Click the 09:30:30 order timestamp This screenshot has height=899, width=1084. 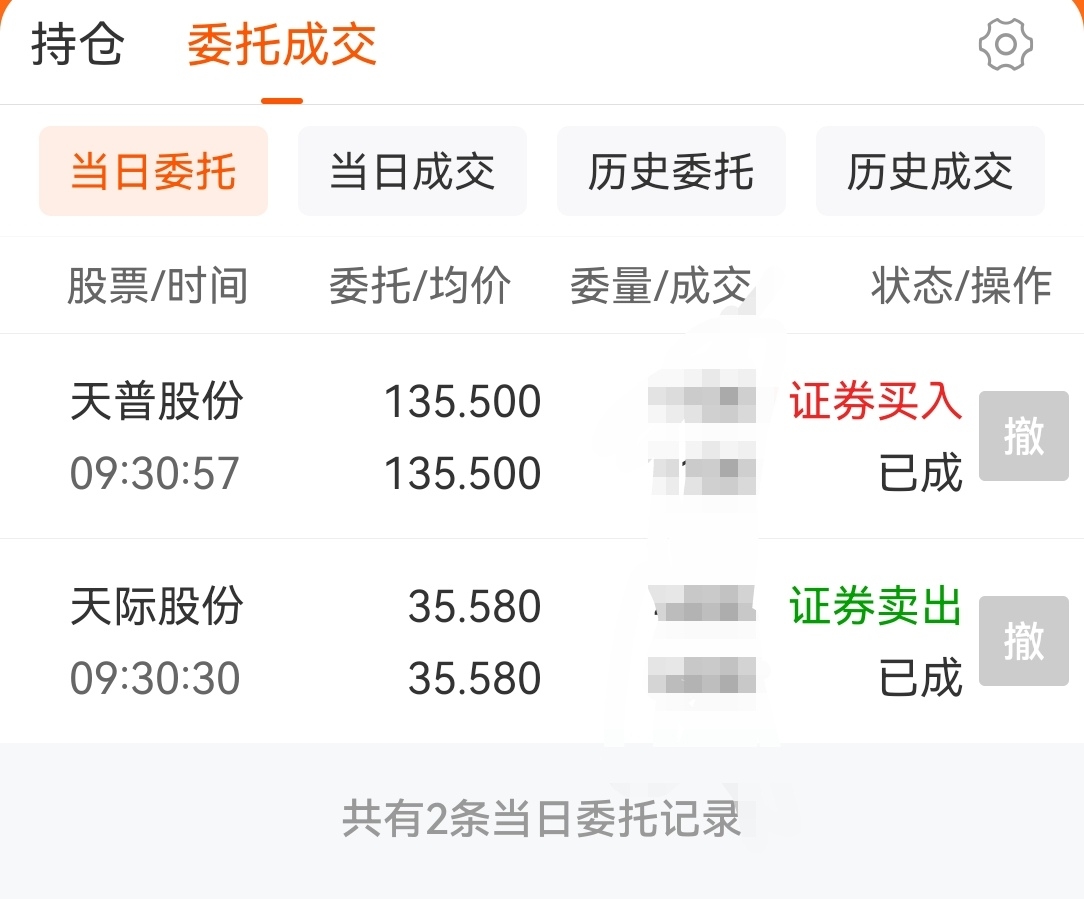click(x=155, y=679)
